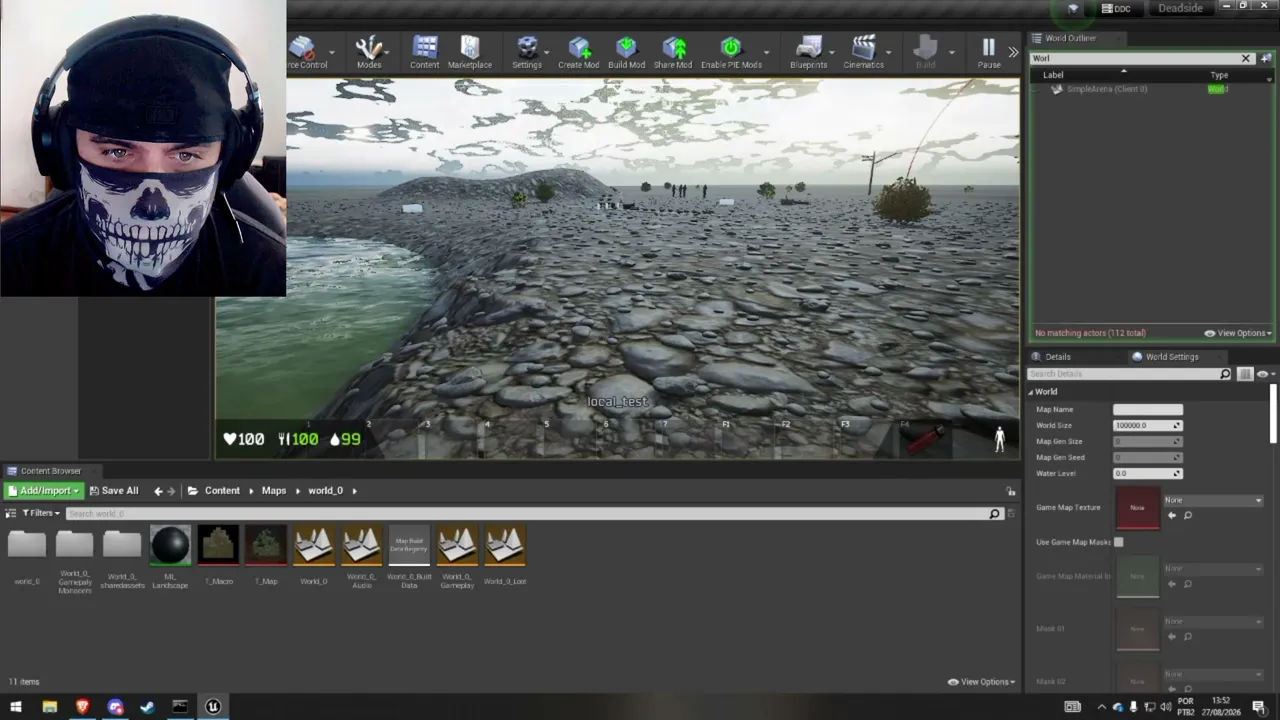Image resolution: width=1280 pixels, height=720 pixels.
Task: Open the Cinematics toolbar button
Action: (864, 52)
